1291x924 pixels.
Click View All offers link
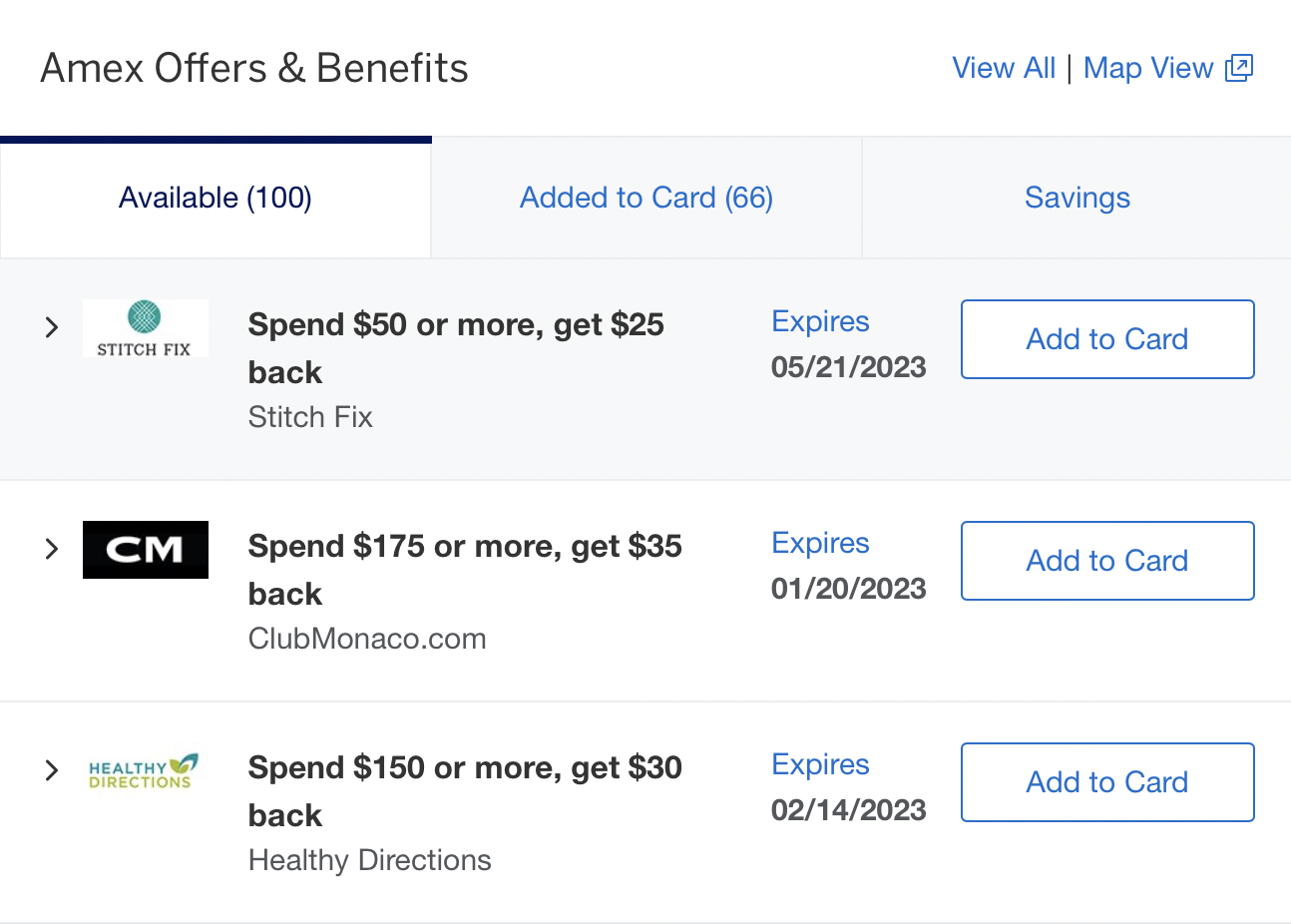pyautogui.click(x=1003, y=67)
